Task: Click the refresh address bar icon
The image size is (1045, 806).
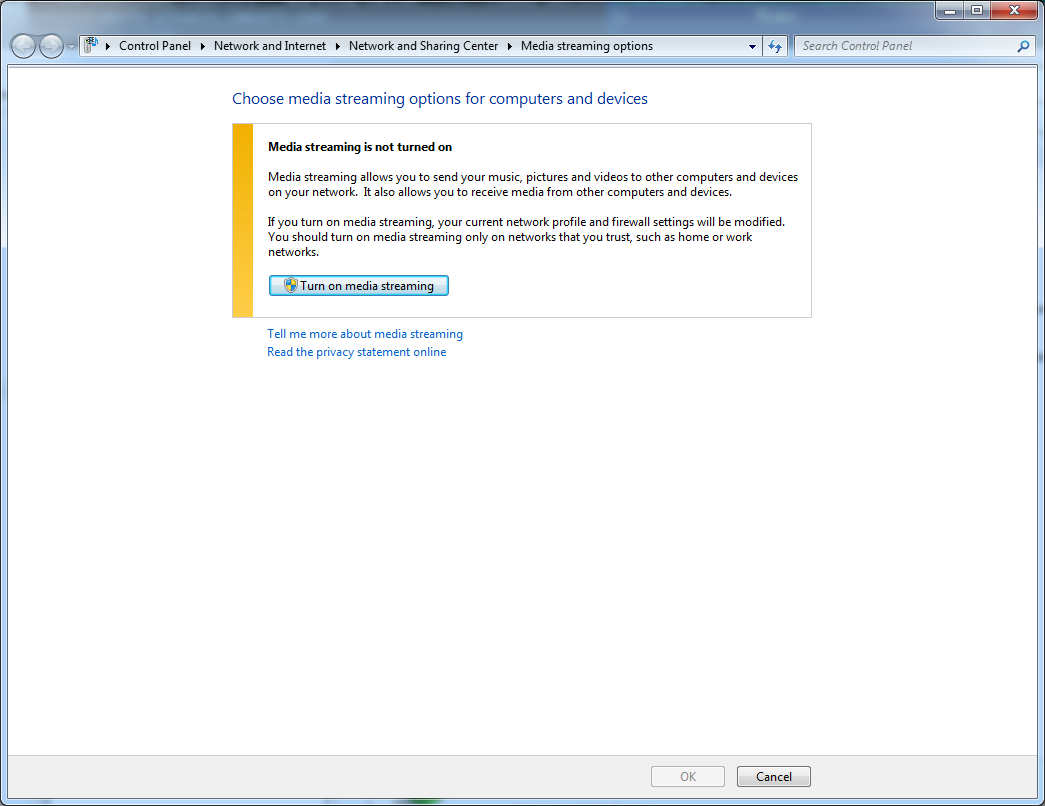Action: [774, 46]
